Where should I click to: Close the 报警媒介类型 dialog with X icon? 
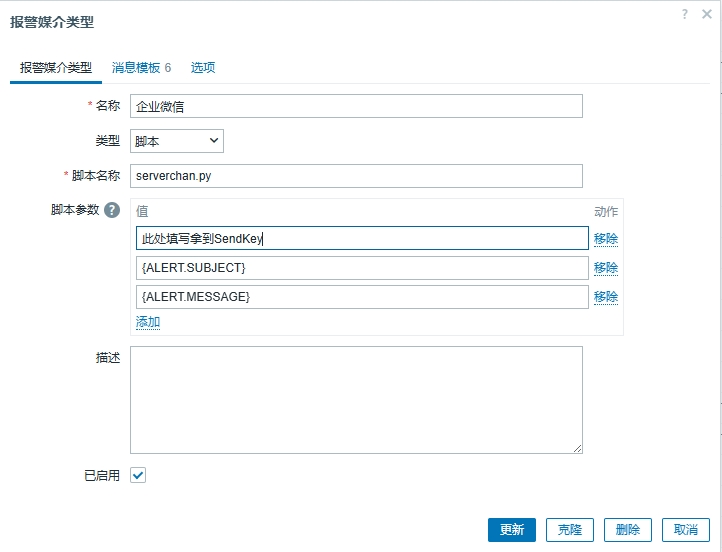(x=705, y=13)
